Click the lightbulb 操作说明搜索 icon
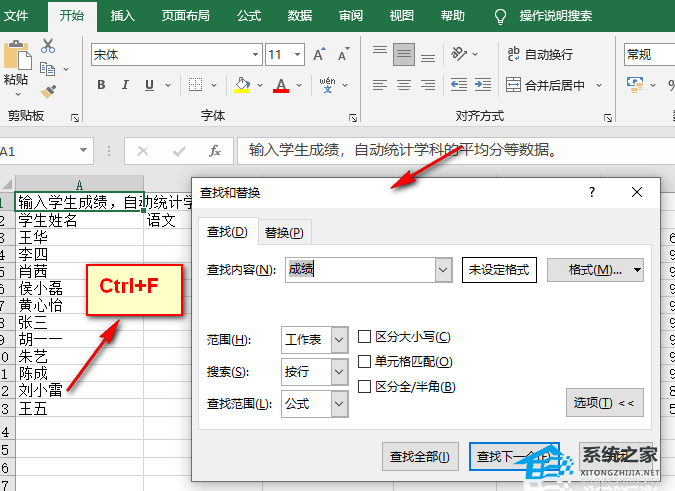Image resolution: width=675 pixels, height=491 pixels. [x=500, y=16]
